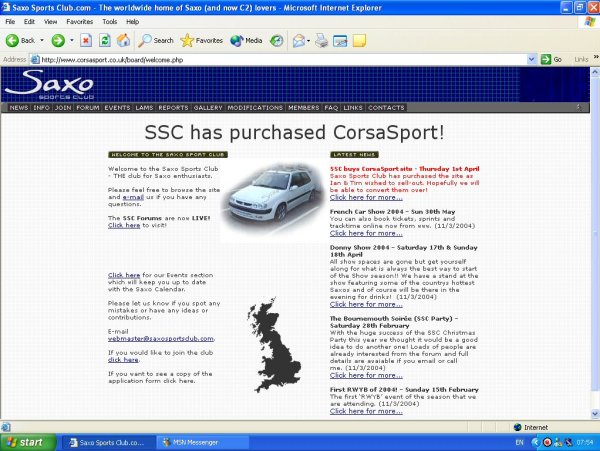Open the Tools menu

(109, 21)
